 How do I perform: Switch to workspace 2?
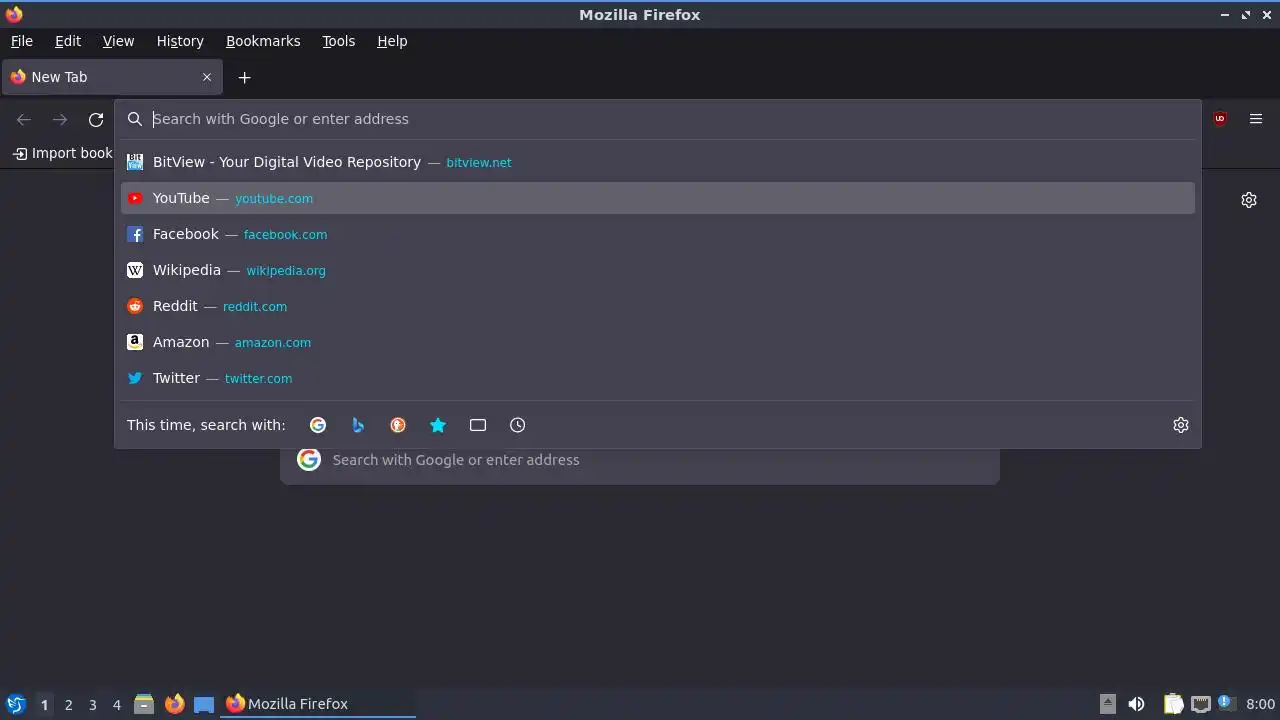(x=68, y=705)
